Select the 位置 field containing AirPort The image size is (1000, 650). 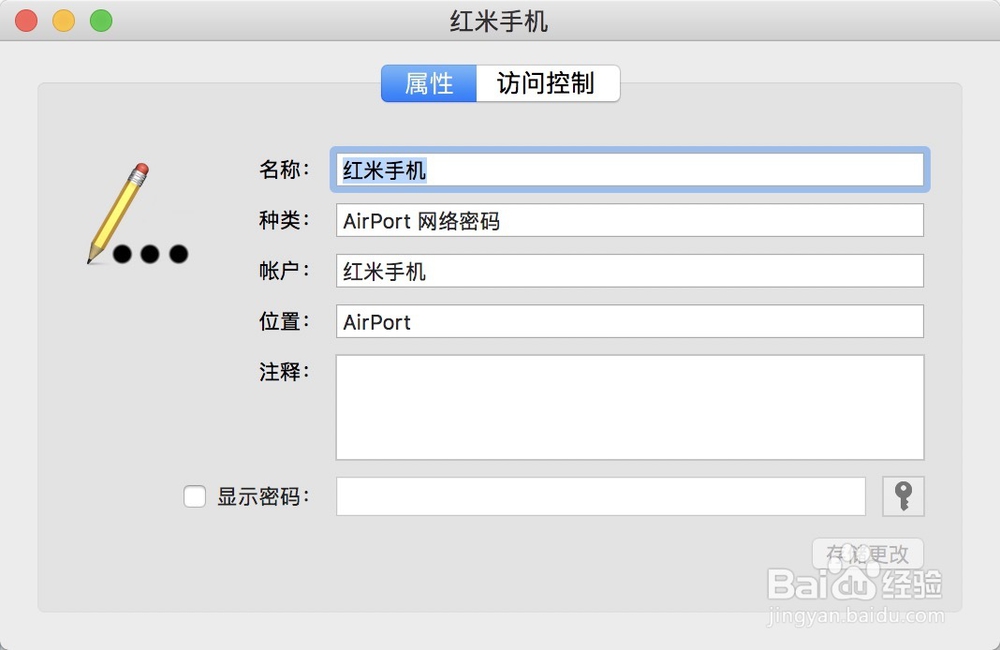point(628,322)
